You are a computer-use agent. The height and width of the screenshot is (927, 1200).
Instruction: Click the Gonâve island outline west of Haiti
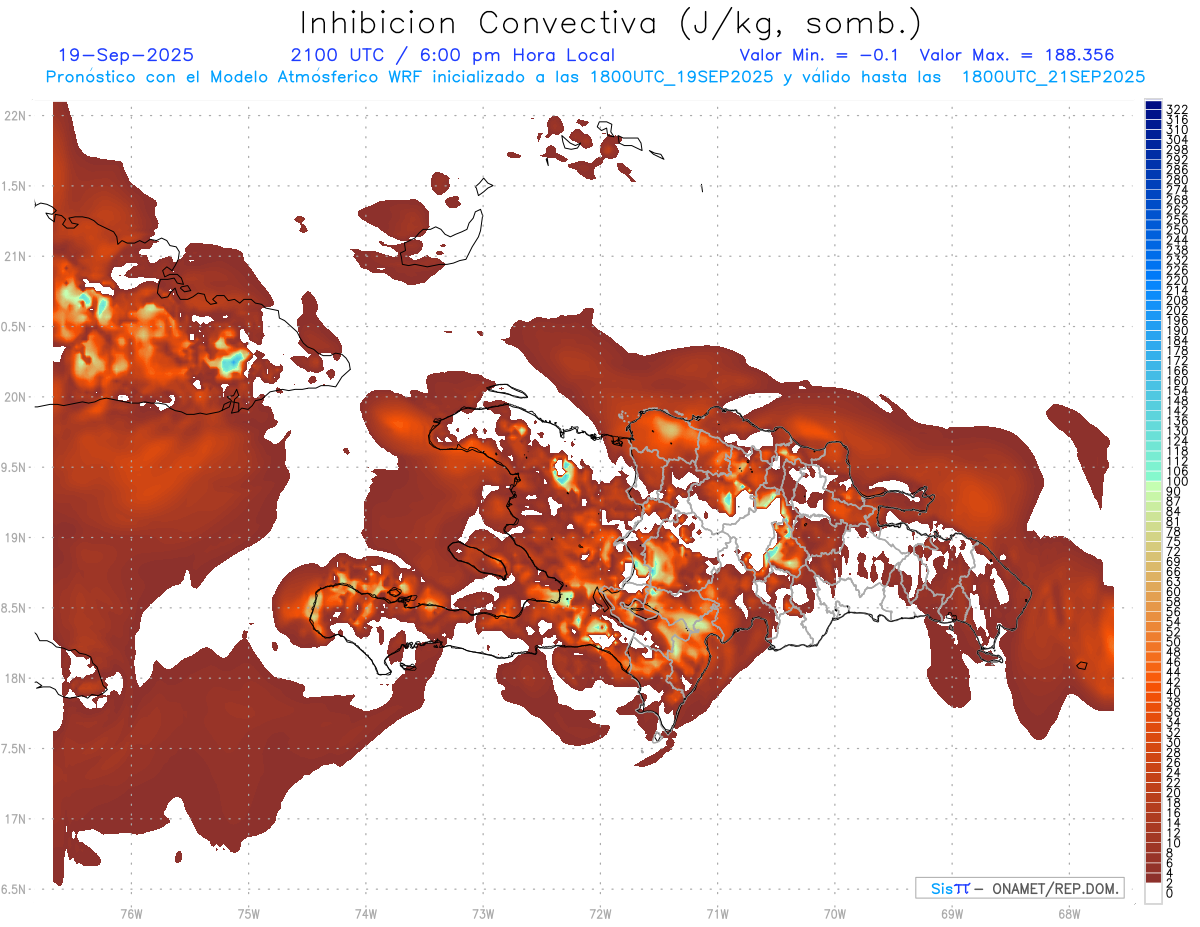click(x=479, y=559)
